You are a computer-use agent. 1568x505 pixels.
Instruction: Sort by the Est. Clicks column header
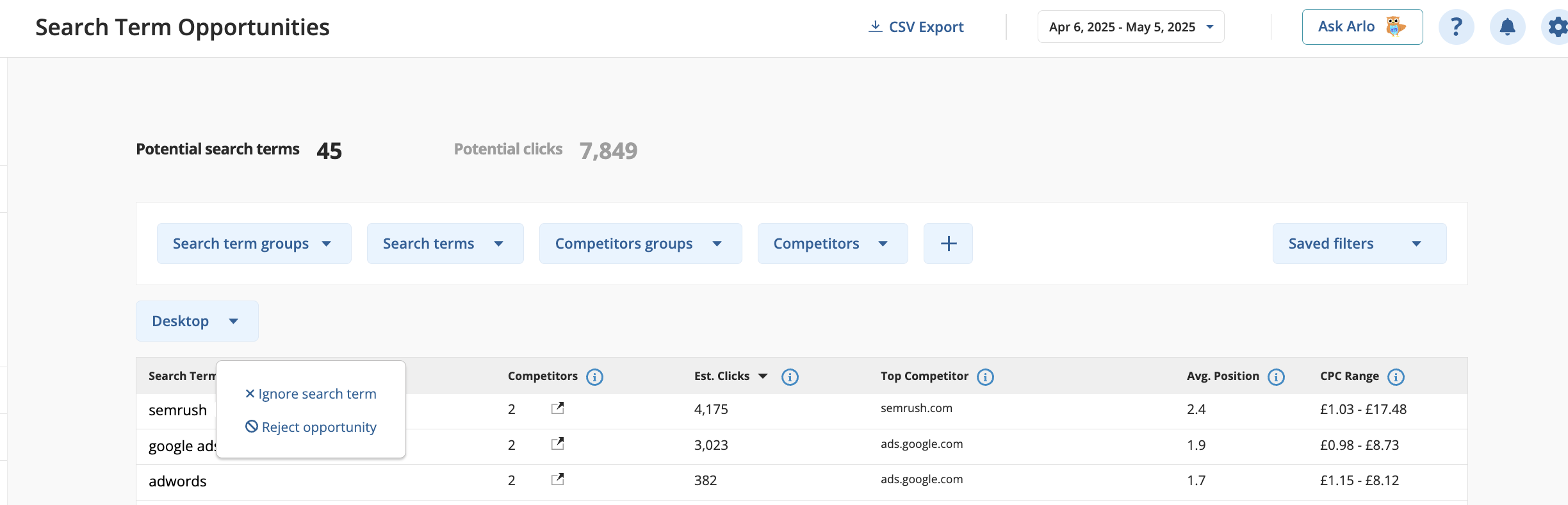click(731, 376)
